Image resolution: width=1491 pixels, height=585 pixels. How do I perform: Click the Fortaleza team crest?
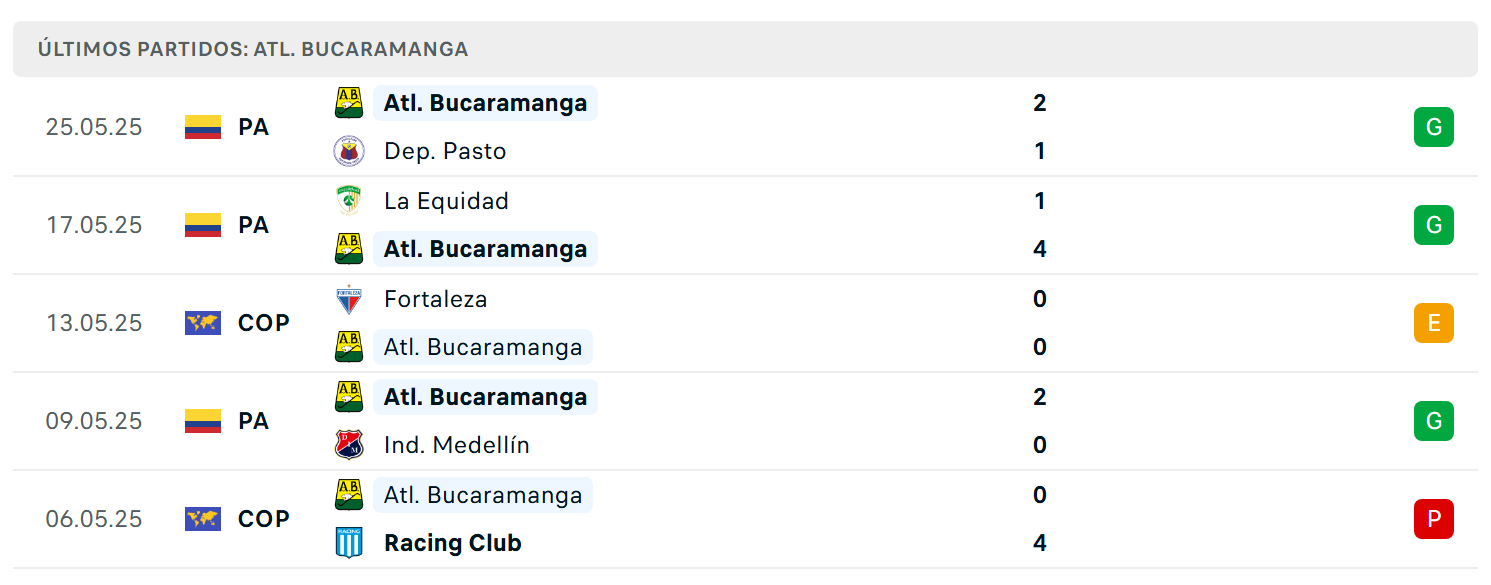coord(349,299)
